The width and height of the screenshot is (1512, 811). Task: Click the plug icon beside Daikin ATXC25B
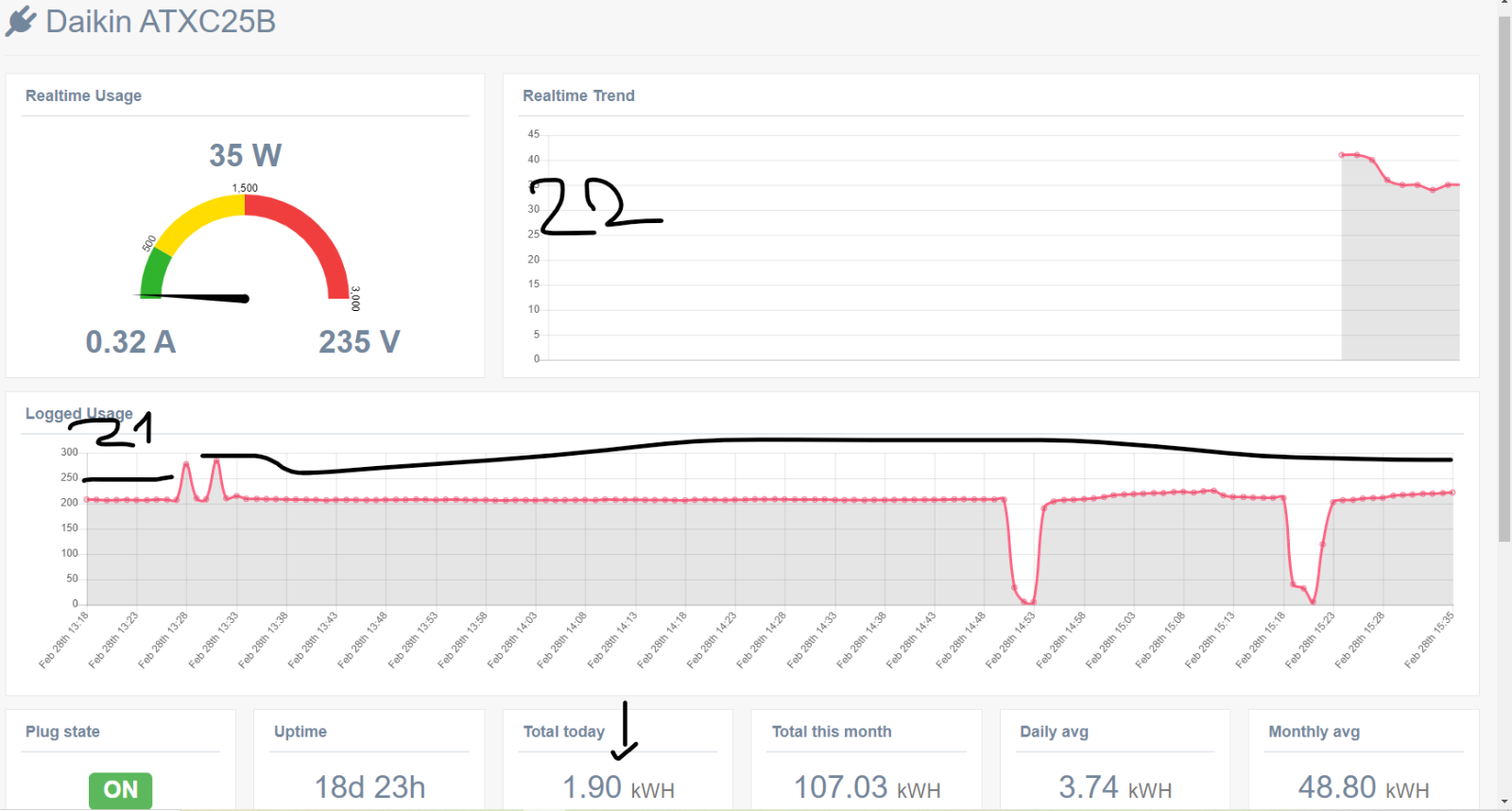click(x=21, y=21)
